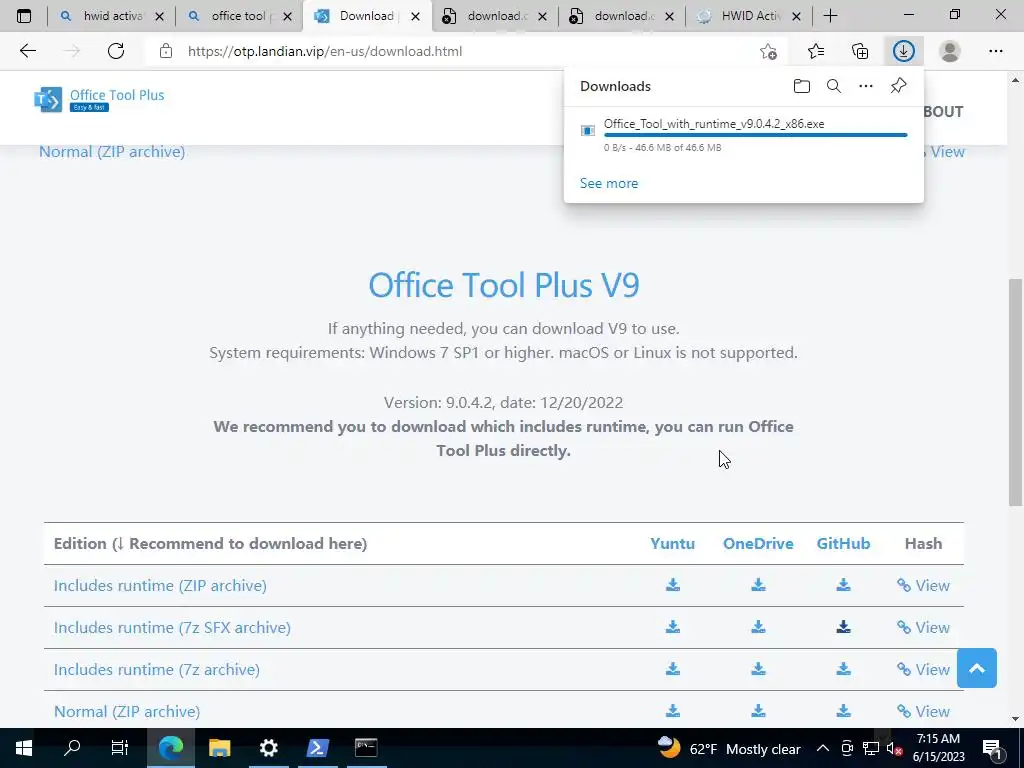The width and height of the screenshot is (1024, 768).
Task: Open tab actions menu icon
Action: pyautogui.click(x=24, y=16)
